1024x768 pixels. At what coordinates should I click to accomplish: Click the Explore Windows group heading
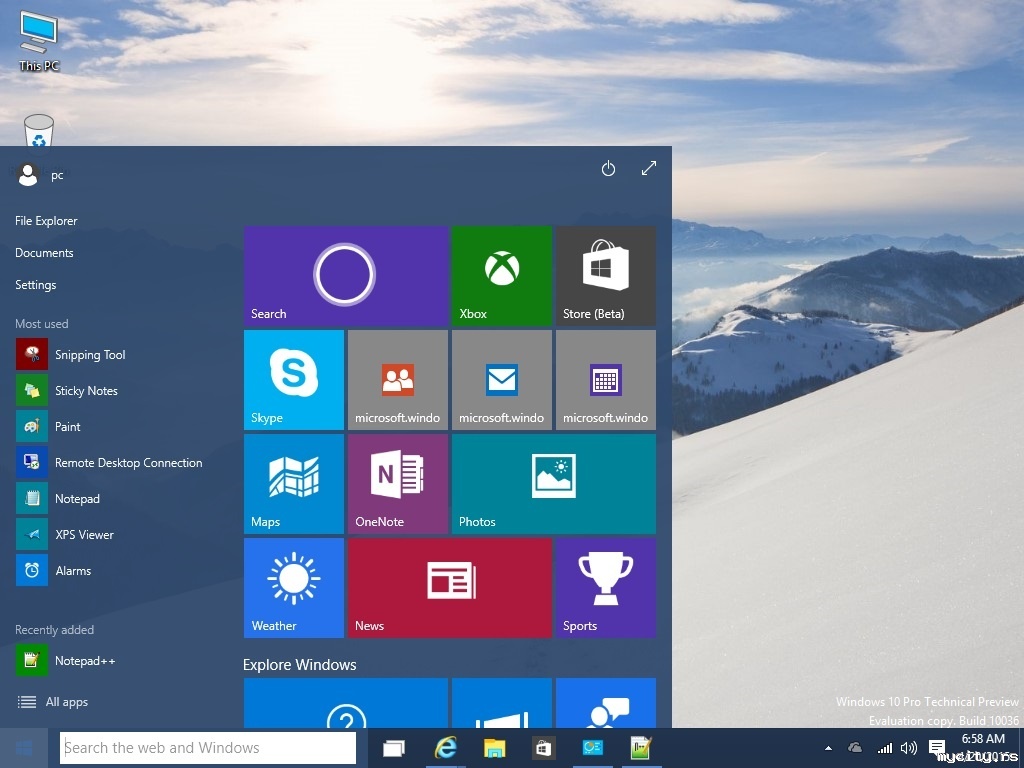[x=299, y=665]
